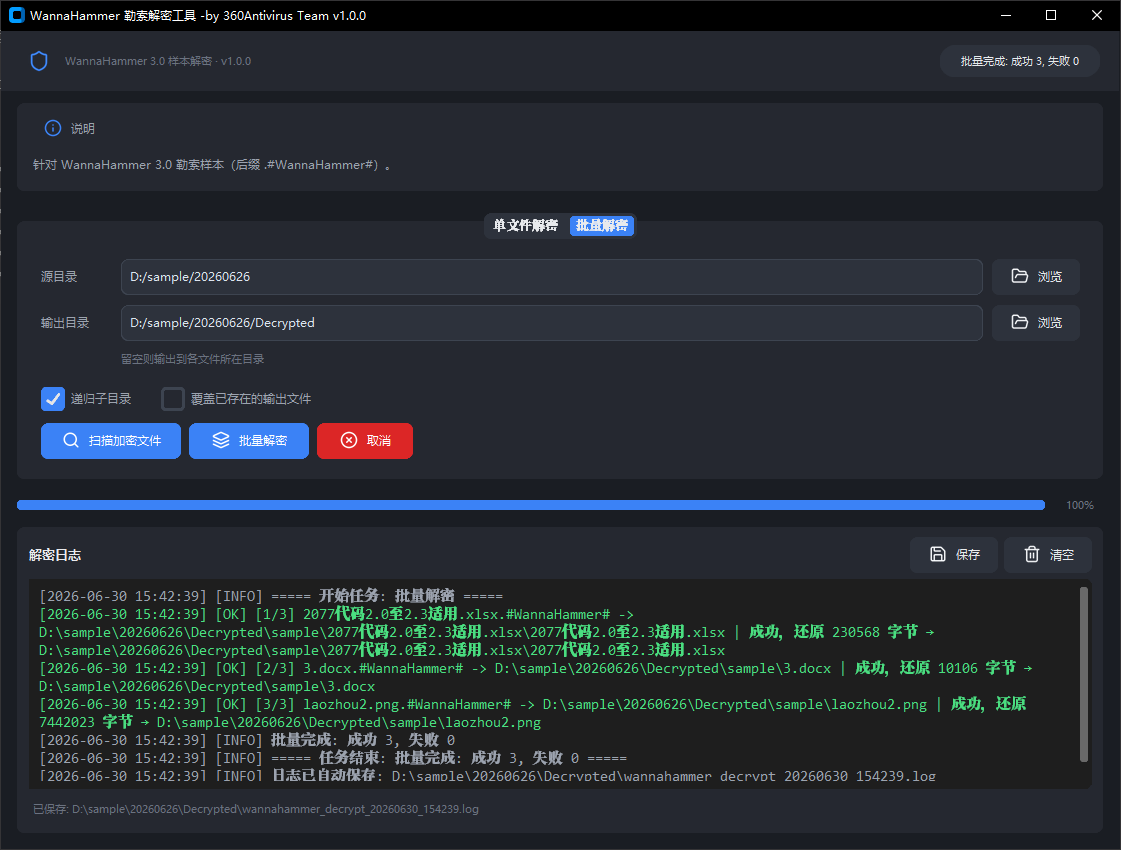The image size is (1121, 850).
Task: Click the 浏览 text for output directory
Action: [x=1050, y=323]
